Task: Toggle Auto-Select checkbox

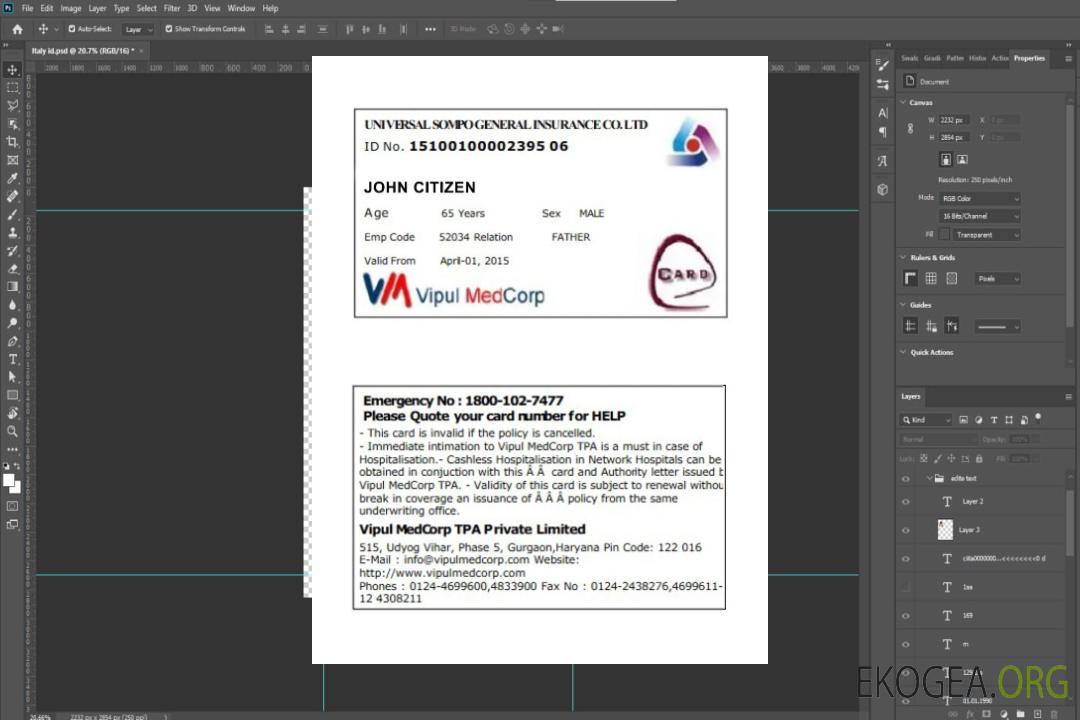Action: (x=72, y=29)
